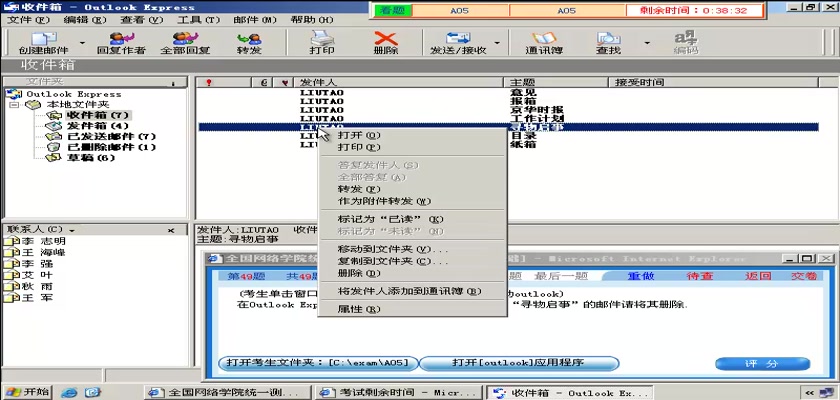The height and width of the screenshot is (400, 840).
Task: Click the Encoding (编码) toolbar icon
Action: tap(686, 43)
